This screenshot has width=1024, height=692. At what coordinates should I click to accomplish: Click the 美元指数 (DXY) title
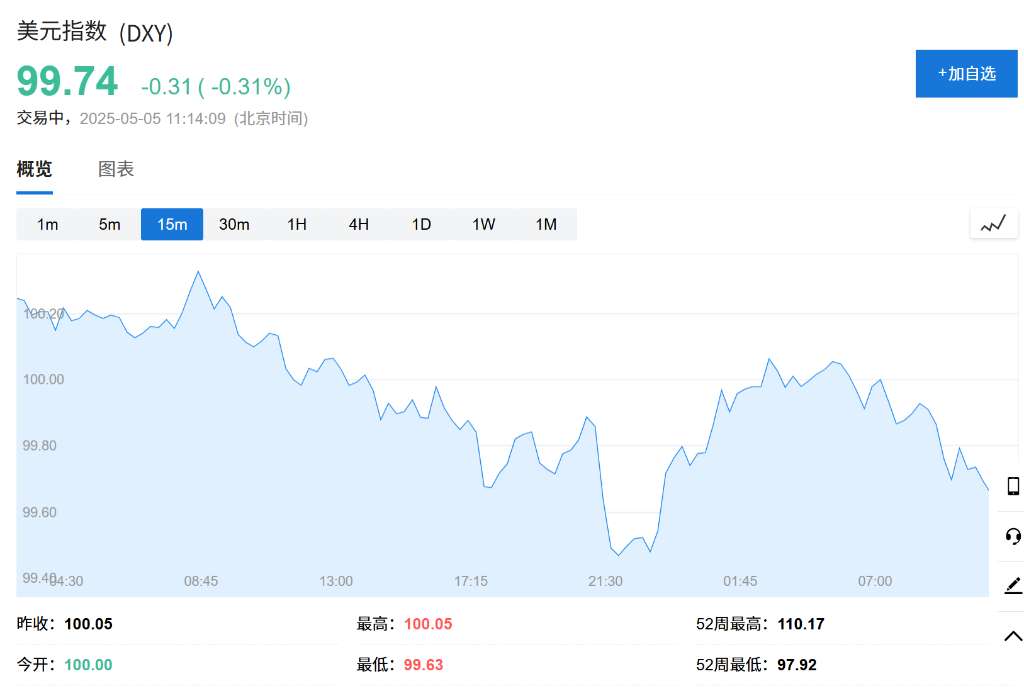93,31
